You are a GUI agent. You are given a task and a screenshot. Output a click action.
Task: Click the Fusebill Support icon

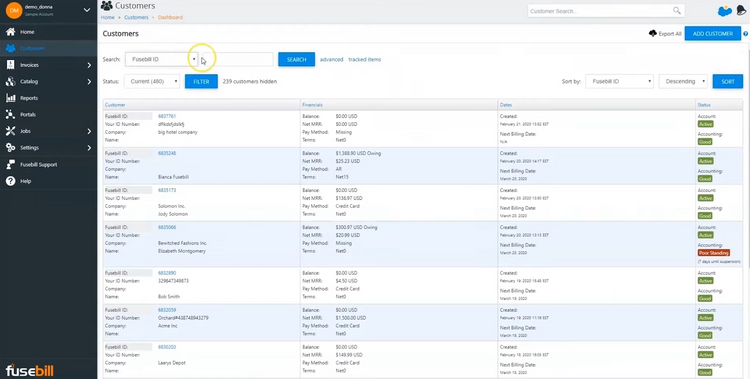(11, 165)
